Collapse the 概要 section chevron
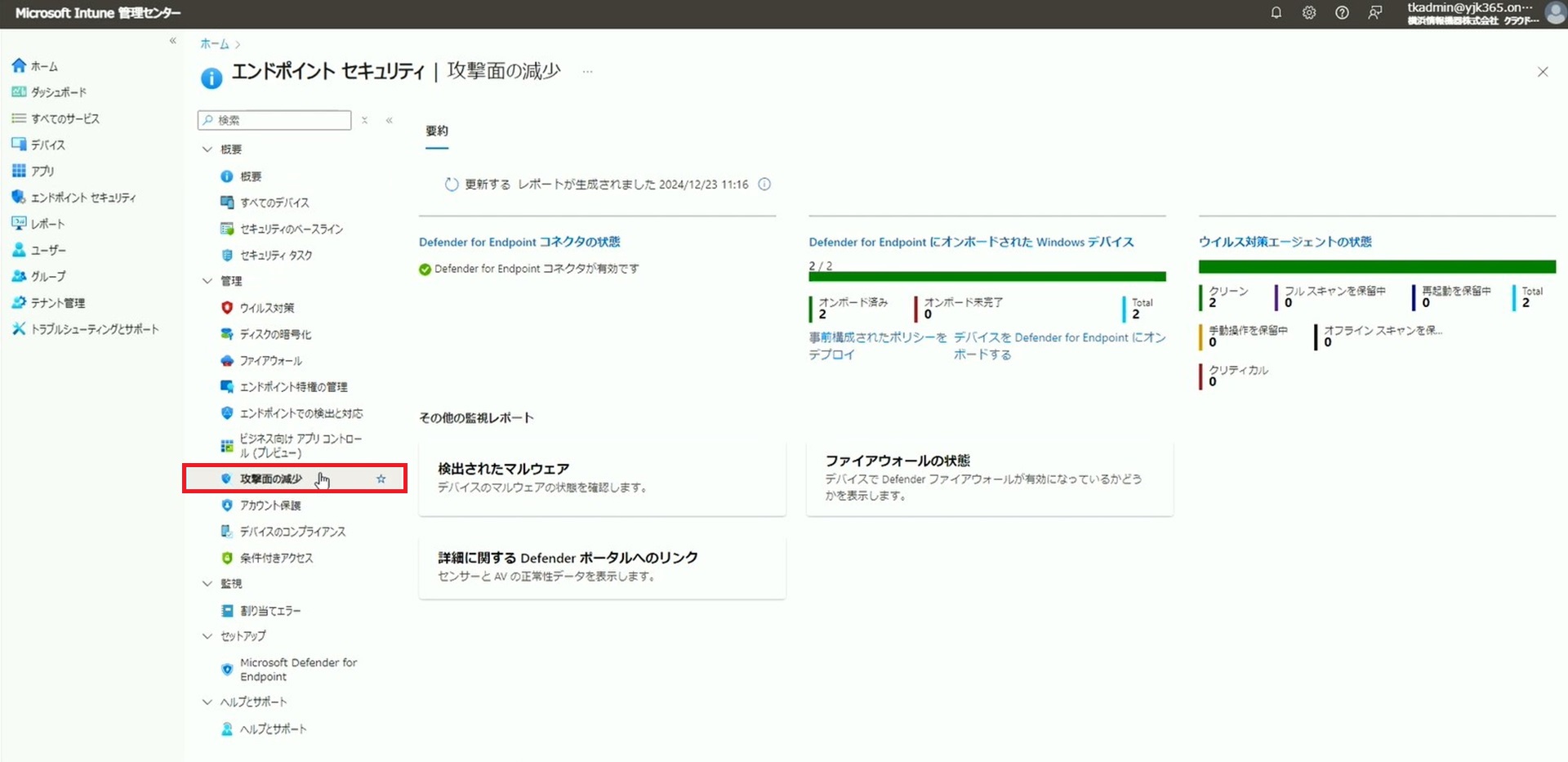 point(207,149)
